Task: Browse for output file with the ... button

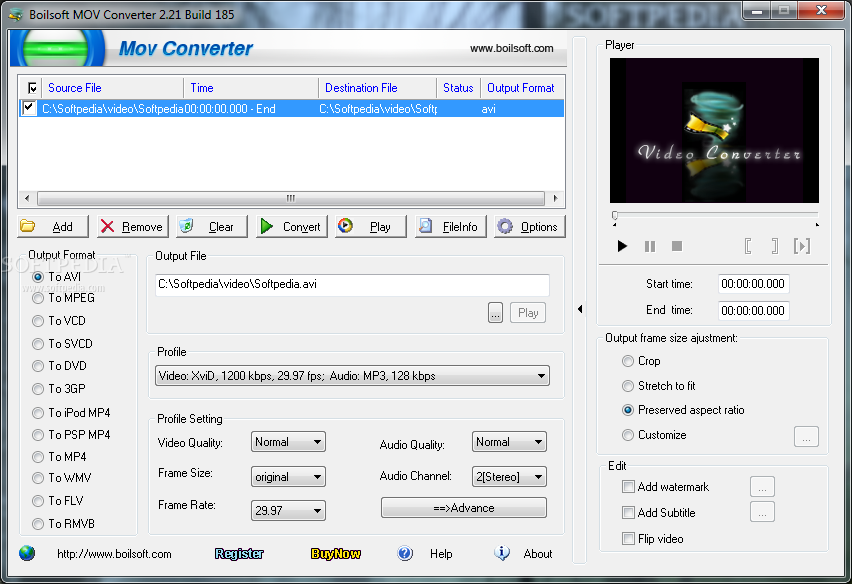Action: (x=495, y=313)
